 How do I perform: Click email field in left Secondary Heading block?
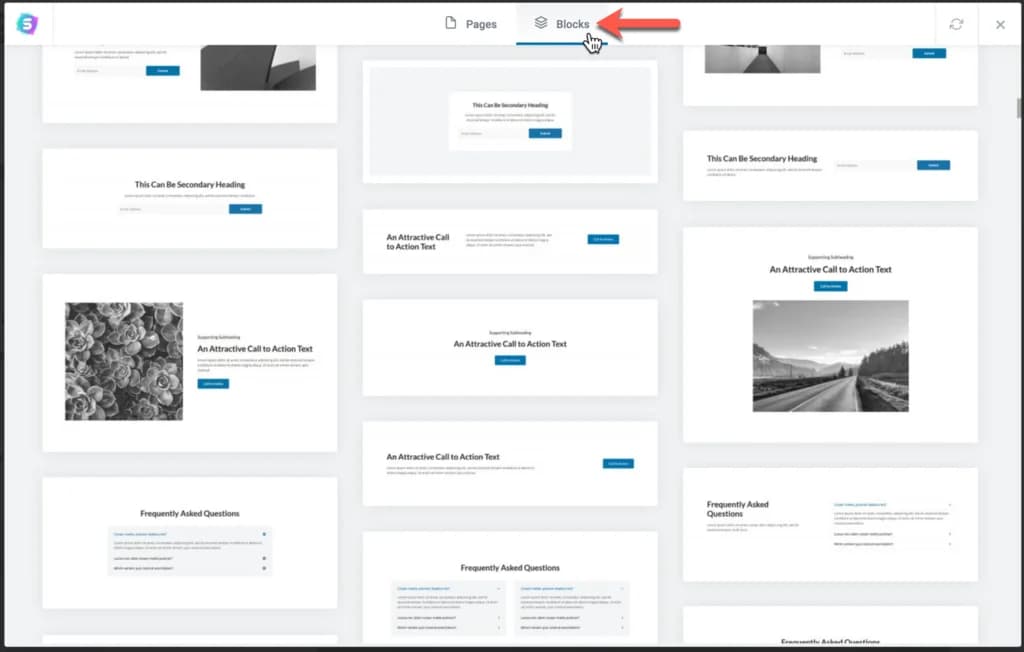(x=172, y=209)
